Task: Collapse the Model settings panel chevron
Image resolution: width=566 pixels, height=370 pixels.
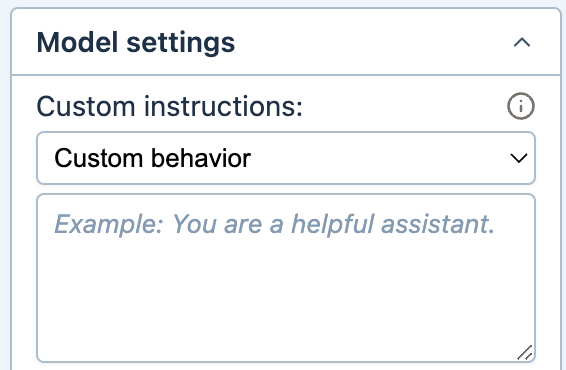Action: (522, 43)
